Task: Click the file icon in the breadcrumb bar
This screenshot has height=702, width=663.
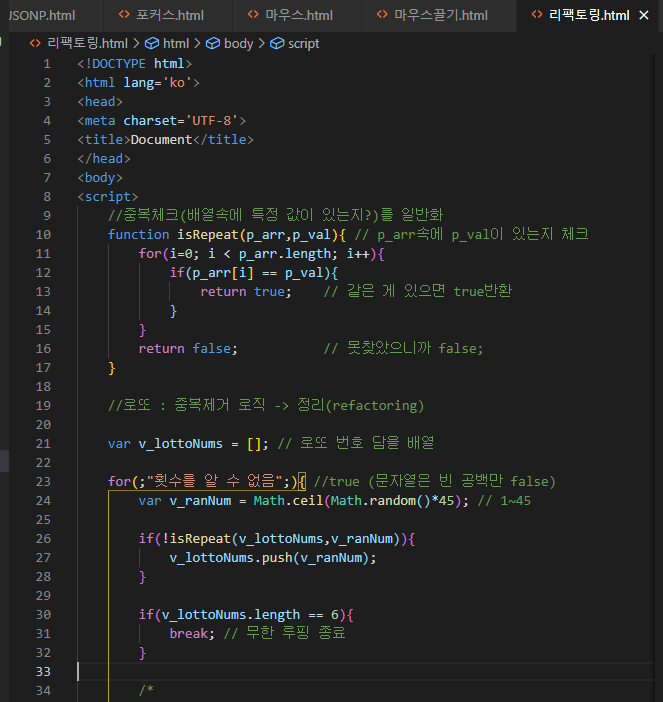Action: click(35, 44)
